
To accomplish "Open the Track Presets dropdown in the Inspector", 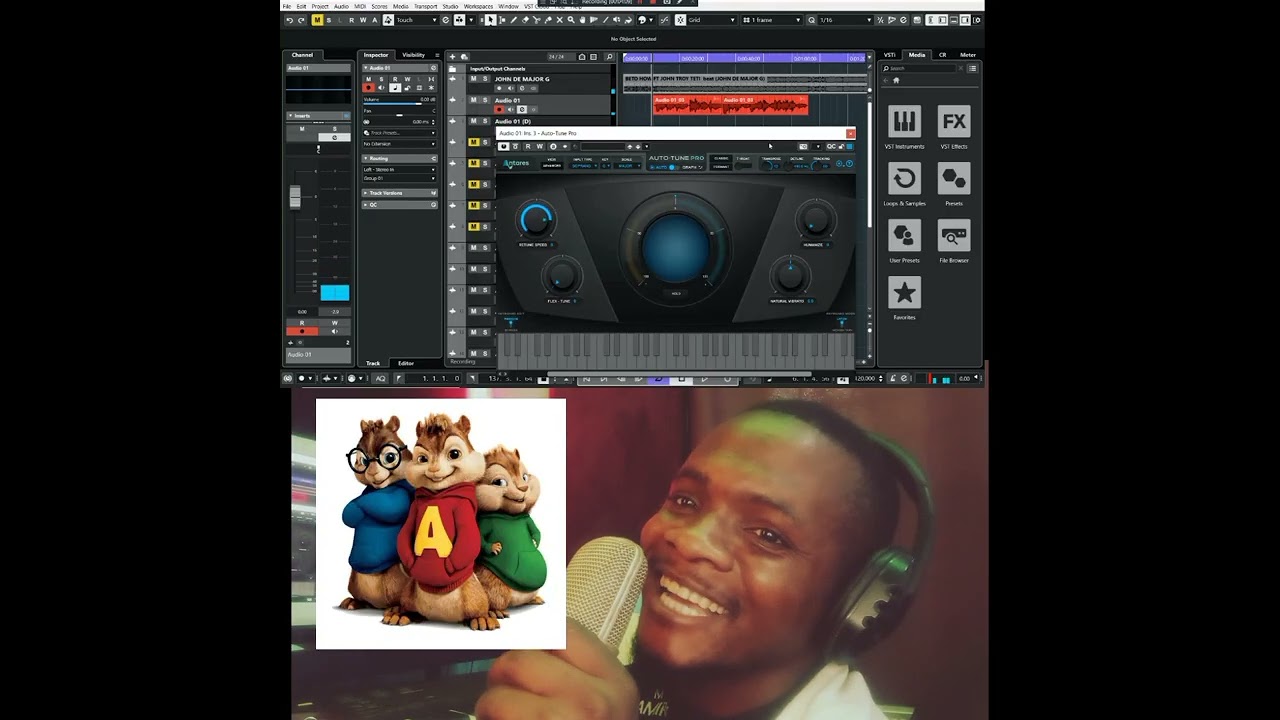I will point(399,133).
